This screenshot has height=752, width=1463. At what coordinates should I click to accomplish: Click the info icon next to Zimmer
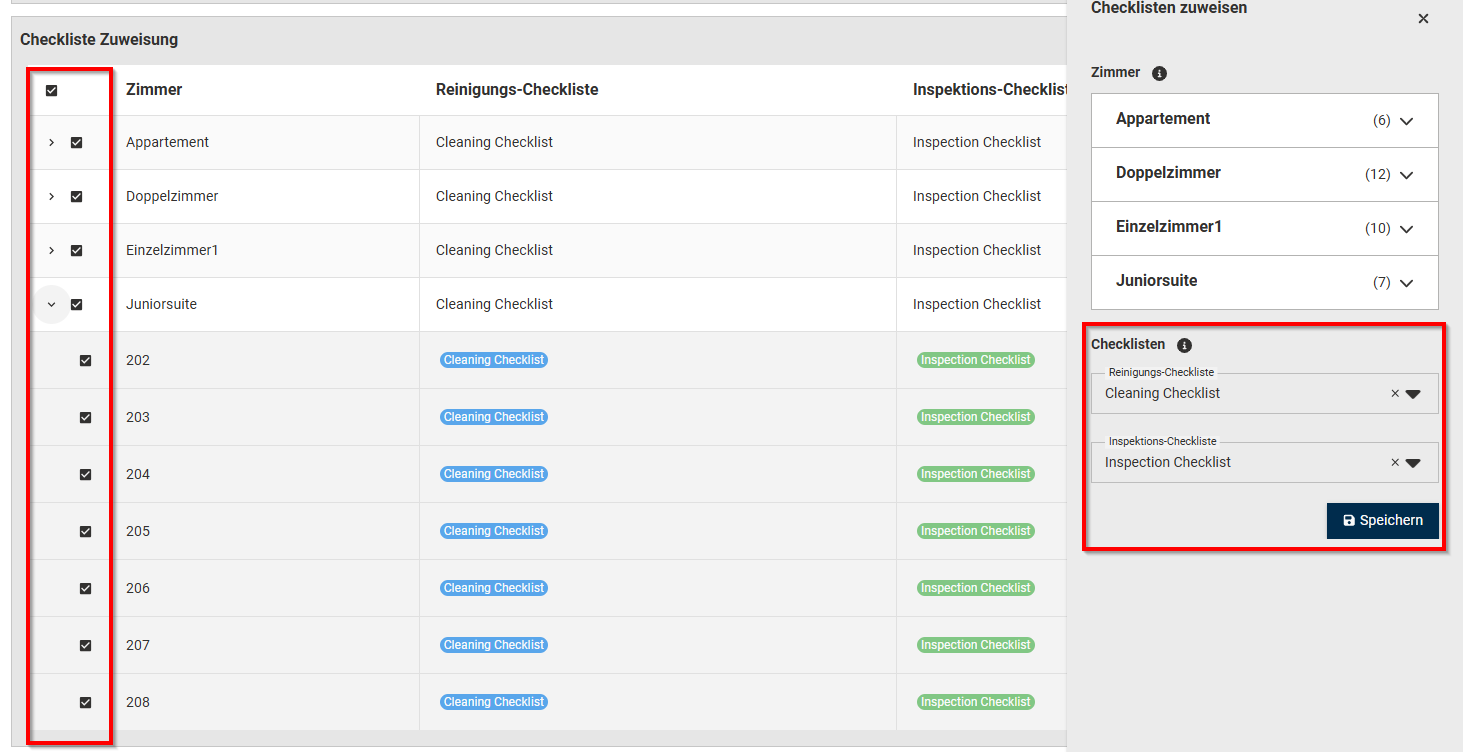click(1159, 73)
